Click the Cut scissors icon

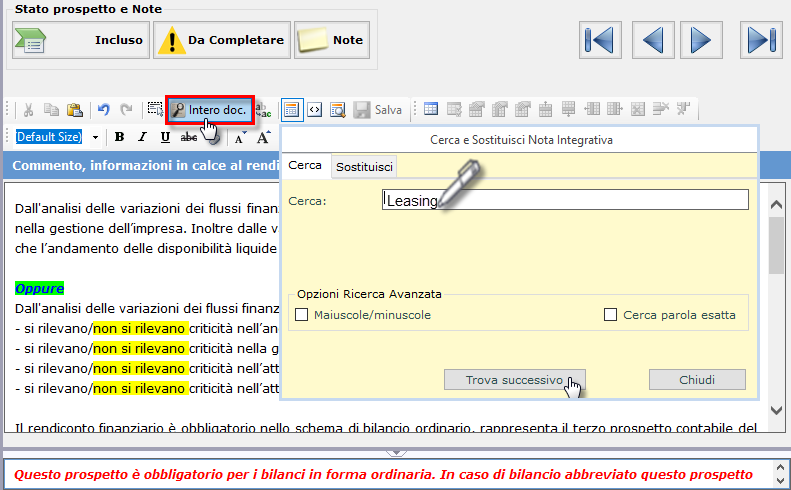click(28, 110)
